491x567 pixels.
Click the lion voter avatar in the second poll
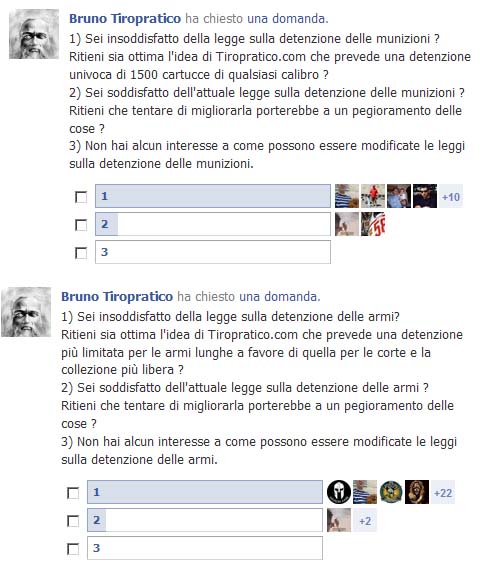(417, 492)
